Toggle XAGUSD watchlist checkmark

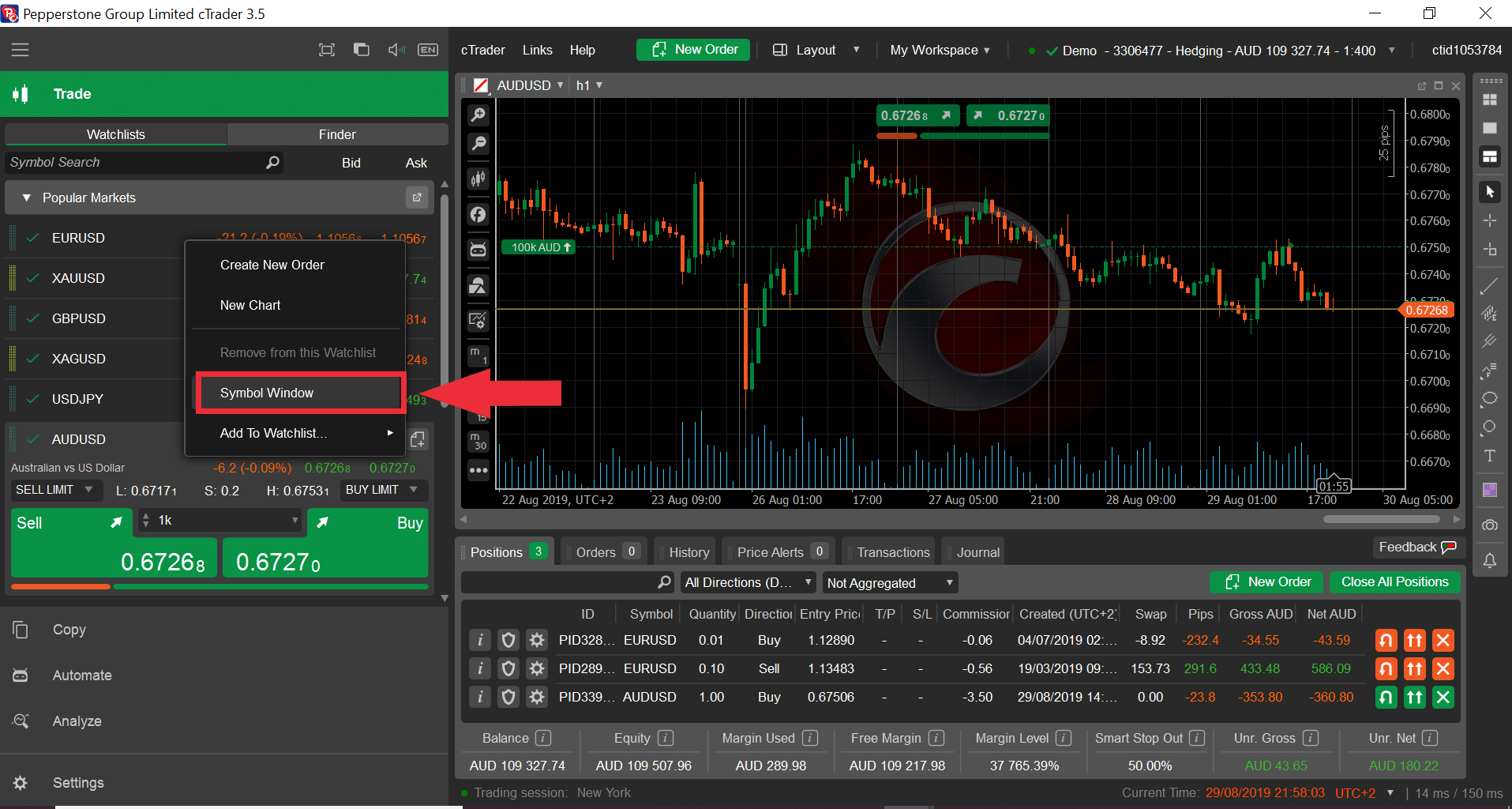tap(33, 359)
